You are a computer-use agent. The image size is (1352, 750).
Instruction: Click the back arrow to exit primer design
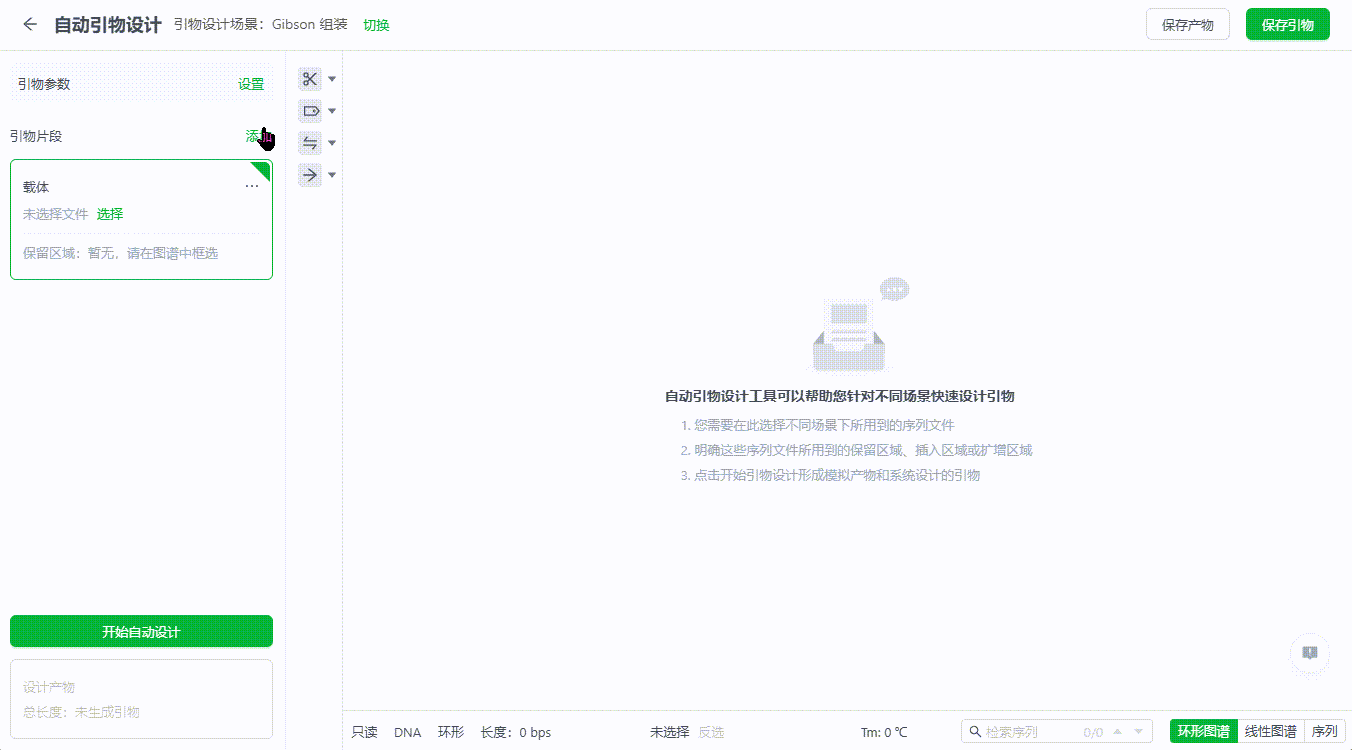point(29,23)
